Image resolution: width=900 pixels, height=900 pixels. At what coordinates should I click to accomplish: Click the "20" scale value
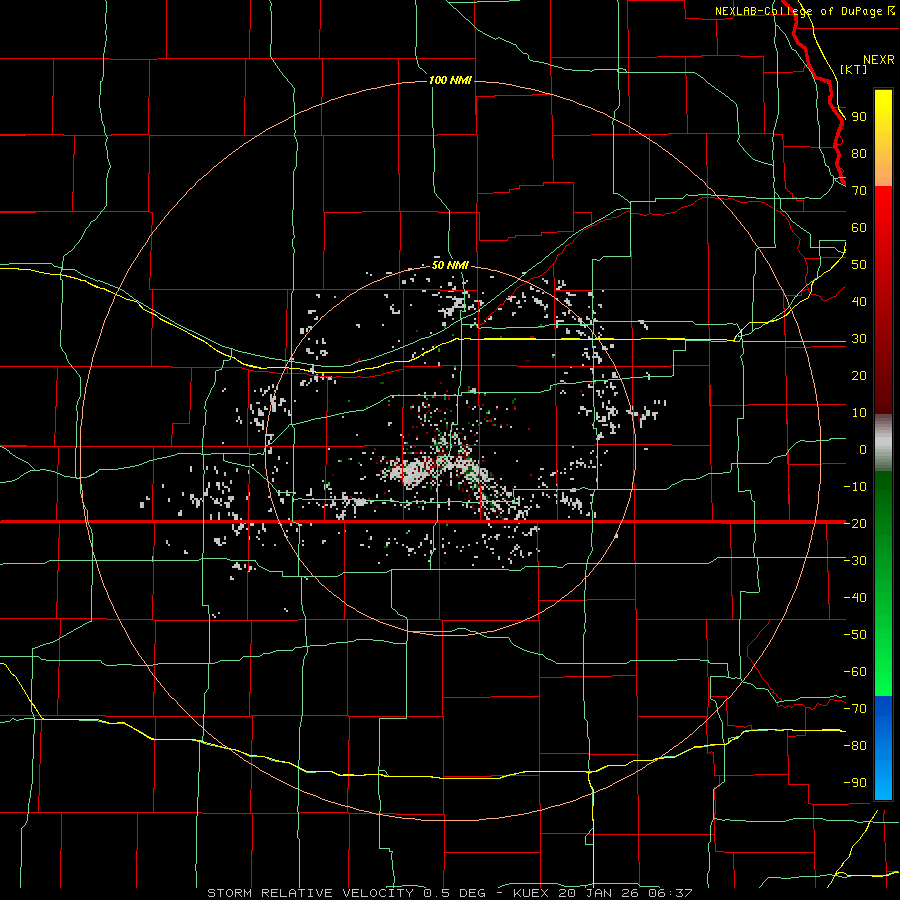click(x=859, y=376)
